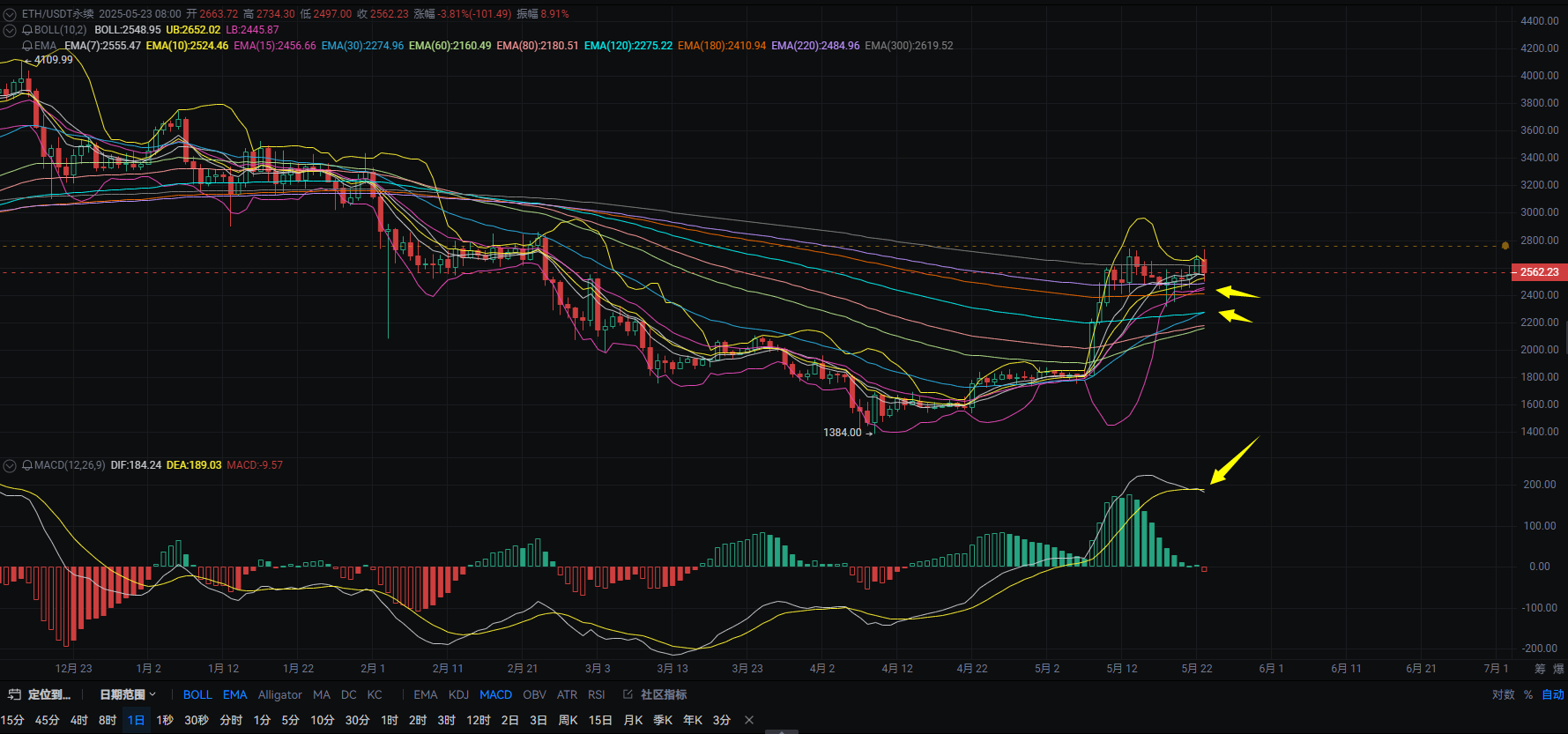Switch to the 2日 timeframe
This screenshot has height=734, width=1568.
pyautogui.click(x=509, y=720)
